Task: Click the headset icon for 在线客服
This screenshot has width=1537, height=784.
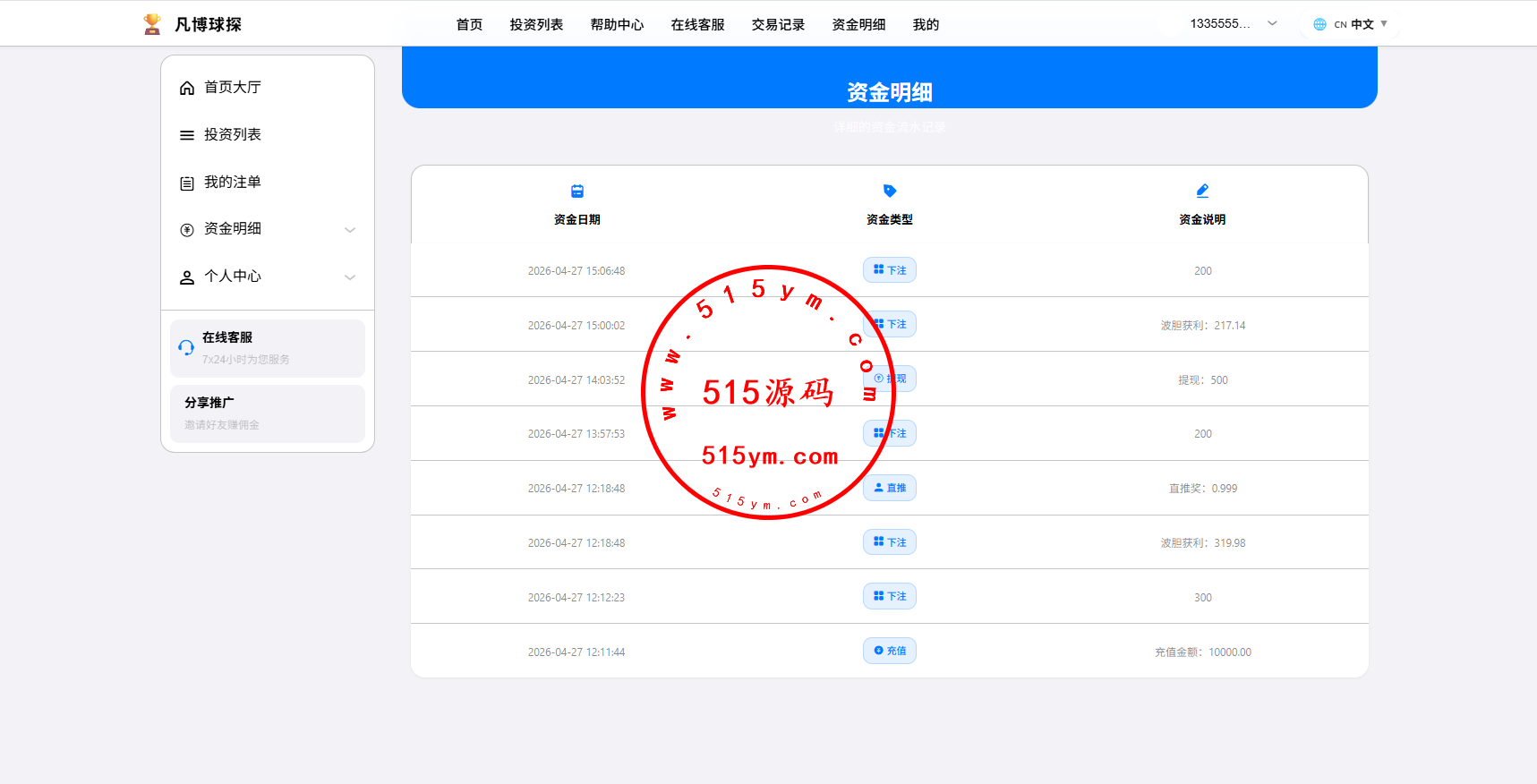Action: click(186, 347)
